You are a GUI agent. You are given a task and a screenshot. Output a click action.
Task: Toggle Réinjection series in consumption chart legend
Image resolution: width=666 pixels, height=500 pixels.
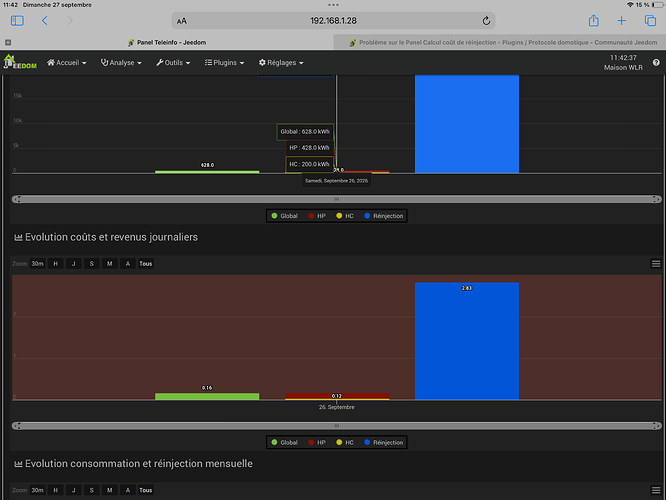click(384, 216)
